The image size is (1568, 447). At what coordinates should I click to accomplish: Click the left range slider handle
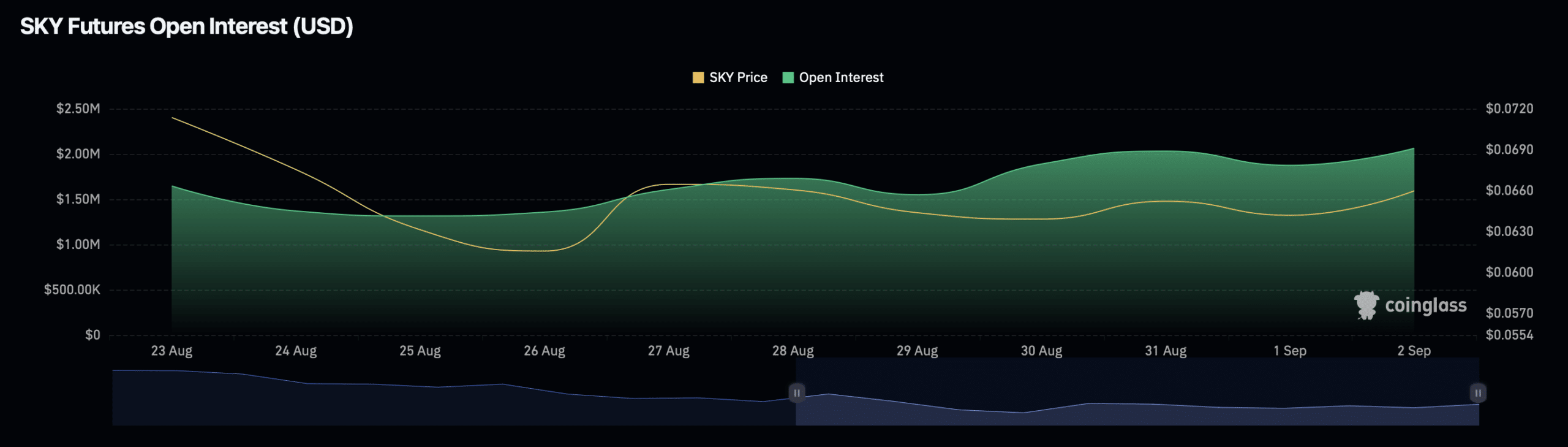[797, 392]
